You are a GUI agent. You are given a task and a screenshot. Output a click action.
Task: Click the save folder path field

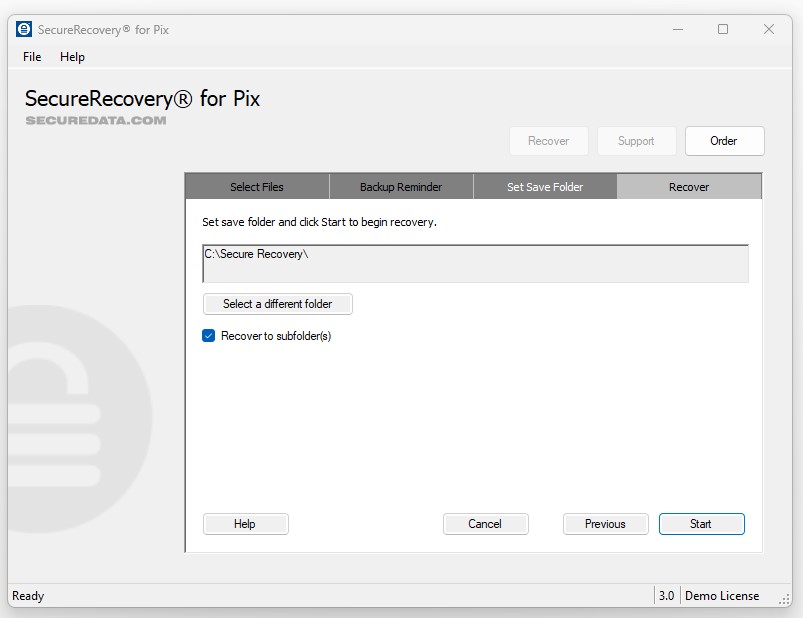coord(475,263)
